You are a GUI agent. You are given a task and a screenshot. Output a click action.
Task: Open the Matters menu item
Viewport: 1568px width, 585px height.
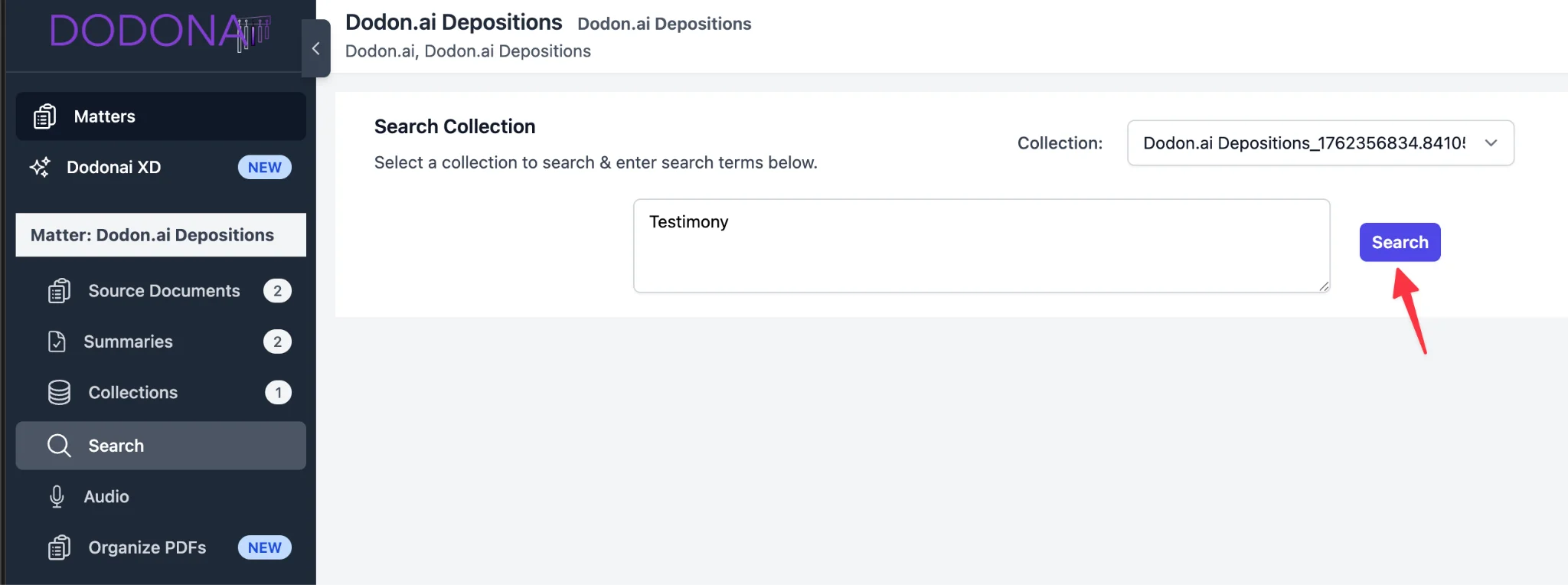[x=105, y=116]
